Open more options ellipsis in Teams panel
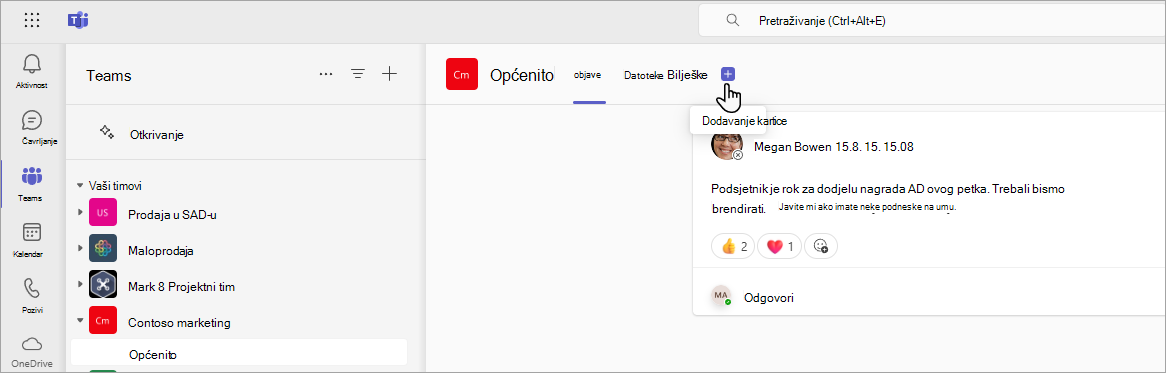 click(326, 74)
